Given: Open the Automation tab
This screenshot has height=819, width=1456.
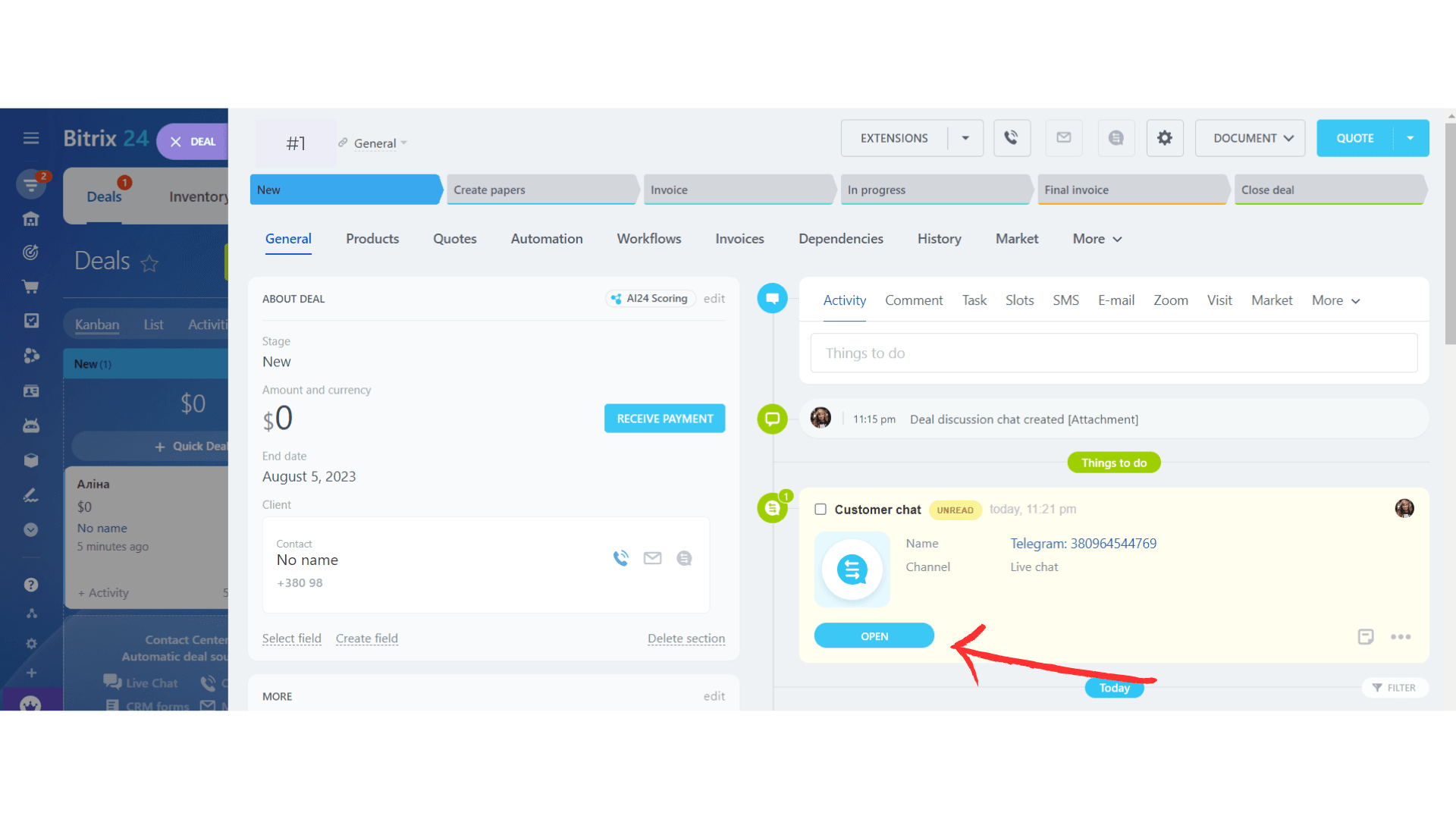Looking at the screenshot, I should click(x=547, y=239).
